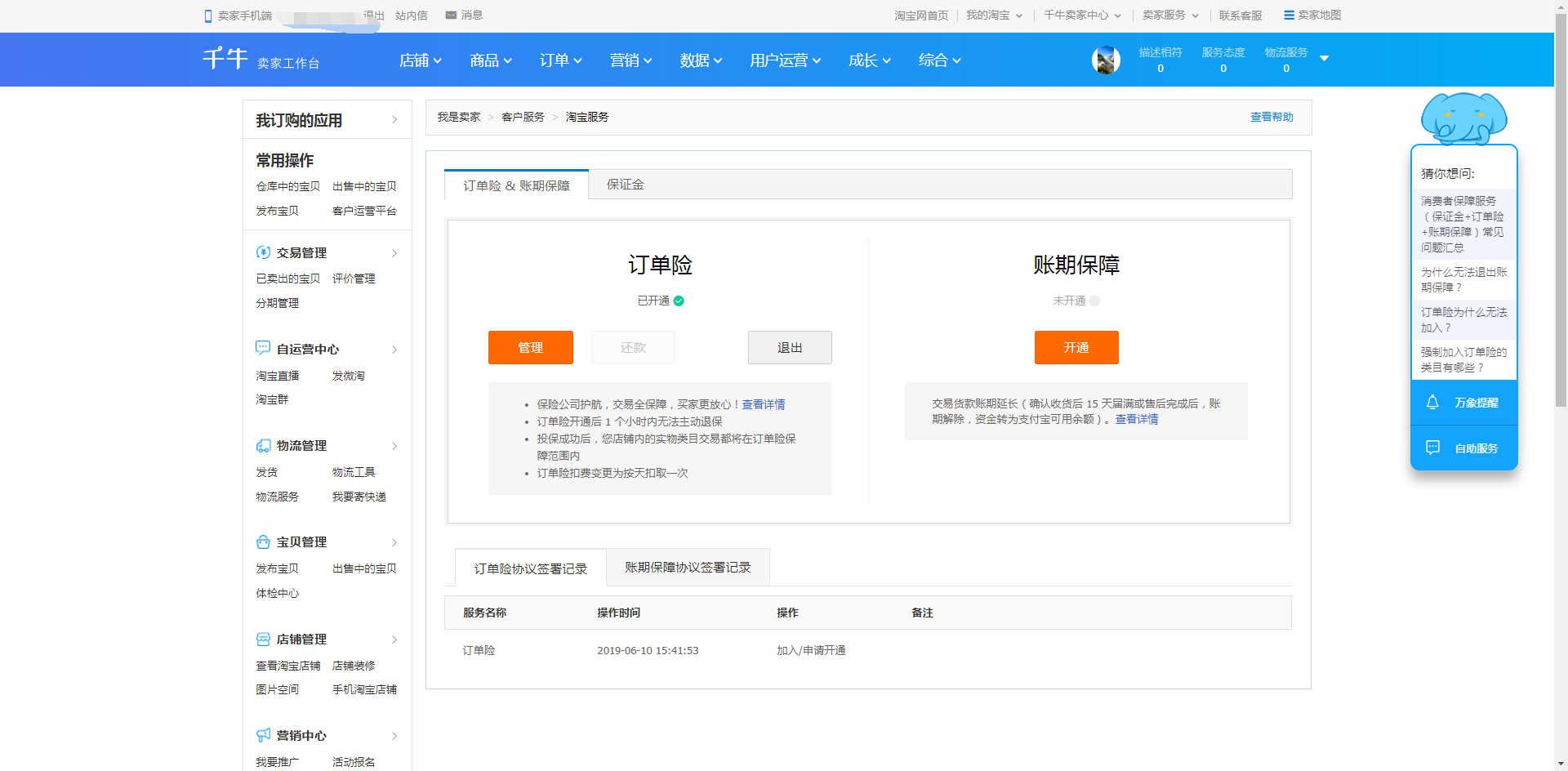This screenshot has height=771, width=1568.
Task: Open the 消息 envelope icon
Action: point(451,15)
